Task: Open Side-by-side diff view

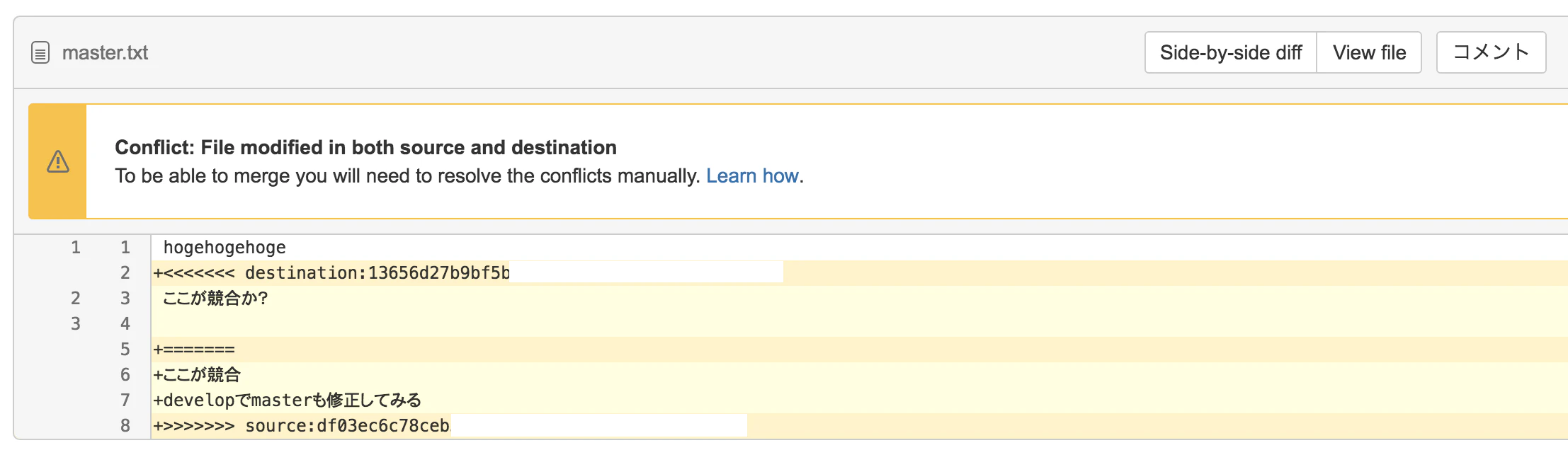Action: (1231, 52)
